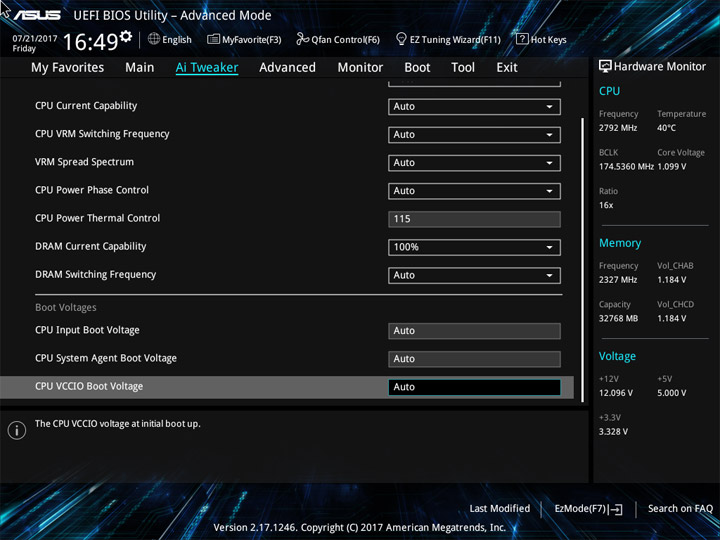
Task: Click the Memory frequency 2327 MHz value
Action: pyautogui.click(x=618, y=280)
